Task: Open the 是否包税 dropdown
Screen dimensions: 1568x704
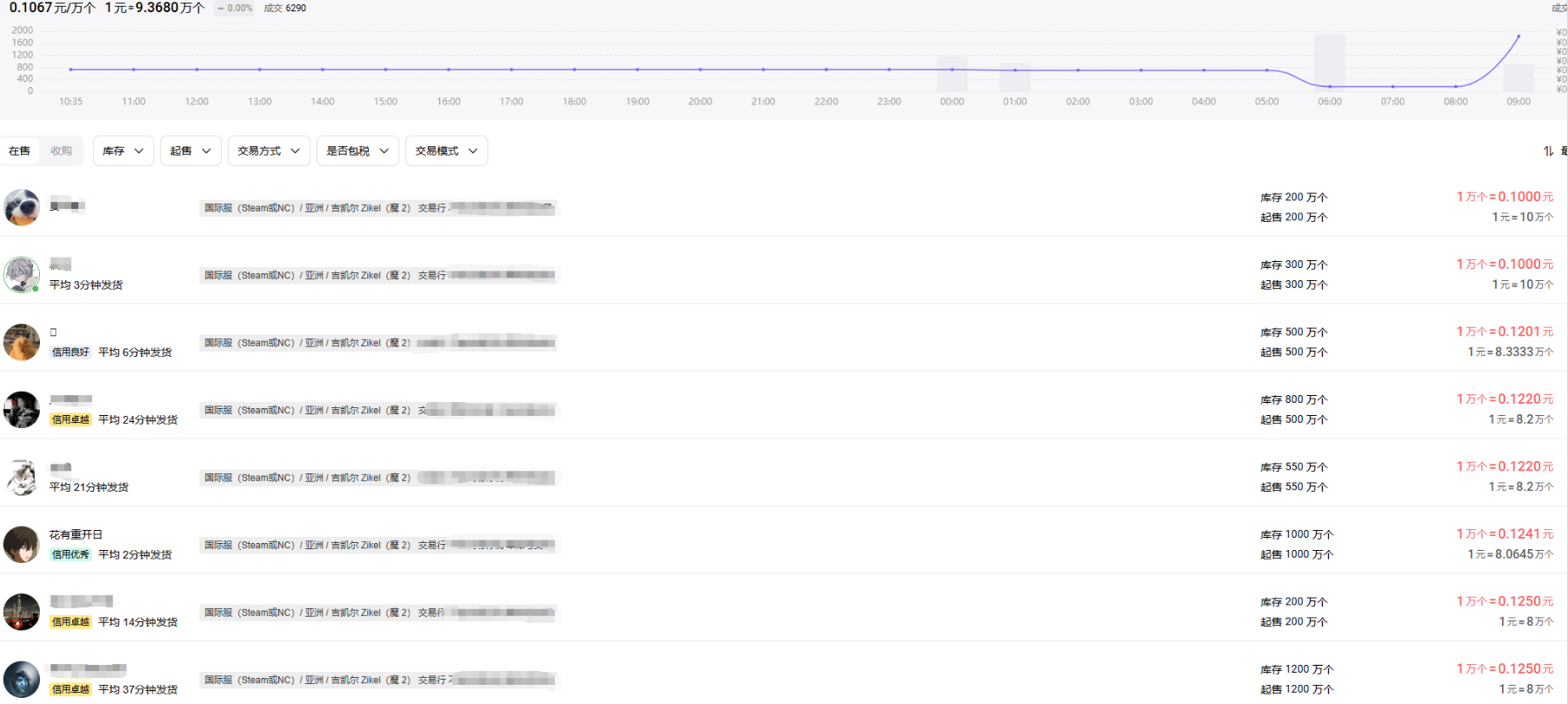Action: [357, 151]
